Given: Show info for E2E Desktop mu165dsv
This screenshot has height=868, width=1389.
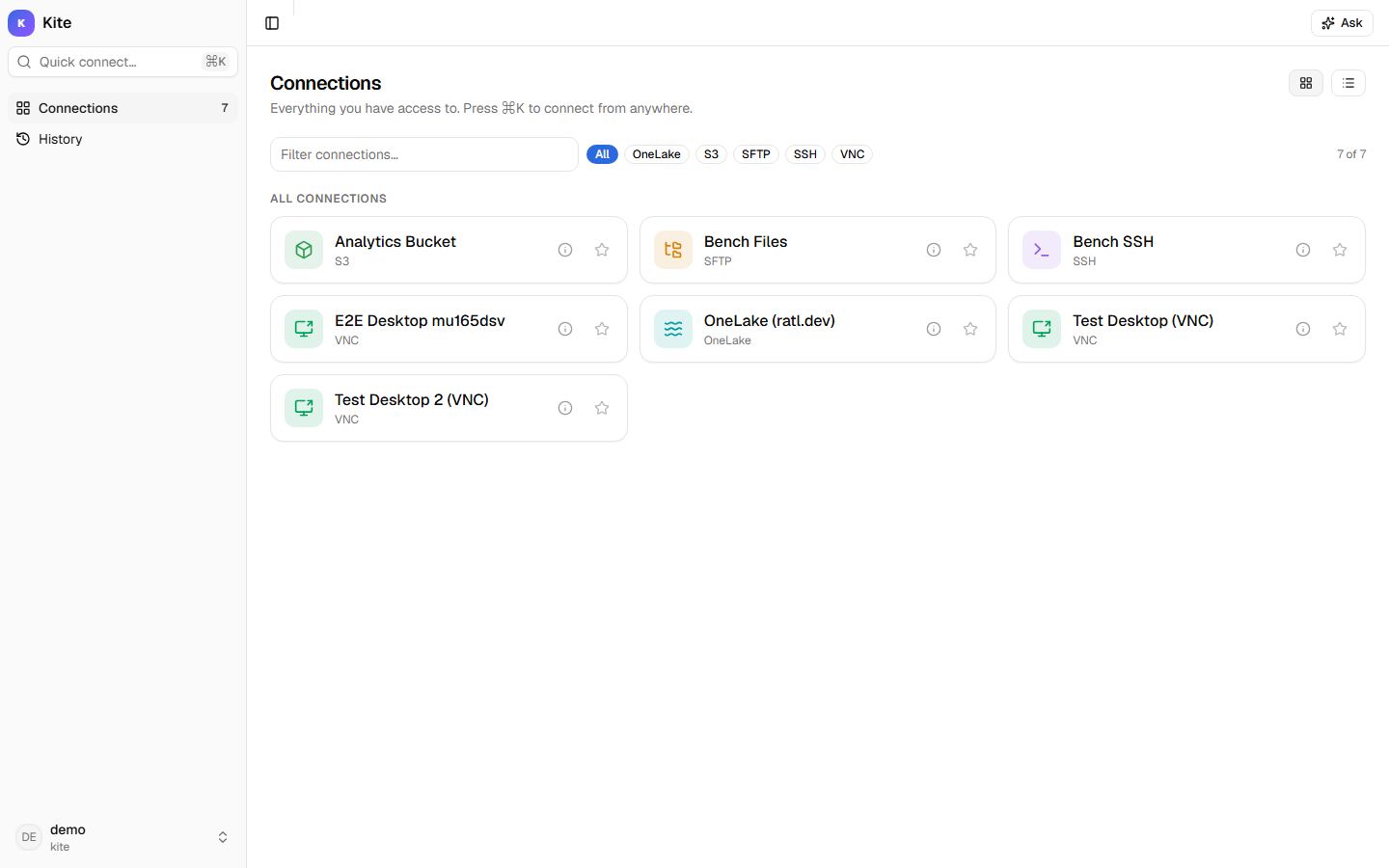Looking at the screenshot, I should 565,329.
